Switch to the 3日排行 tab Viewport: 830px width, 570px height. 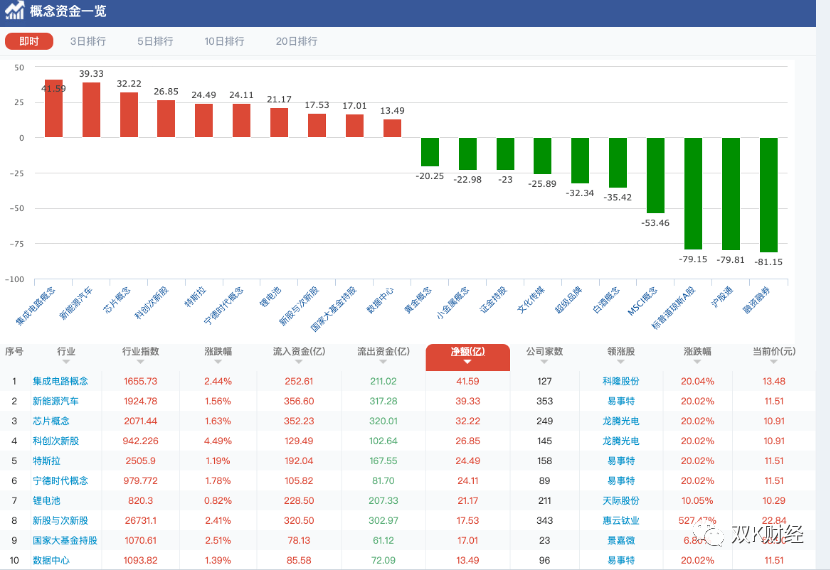tap(88, 42)
